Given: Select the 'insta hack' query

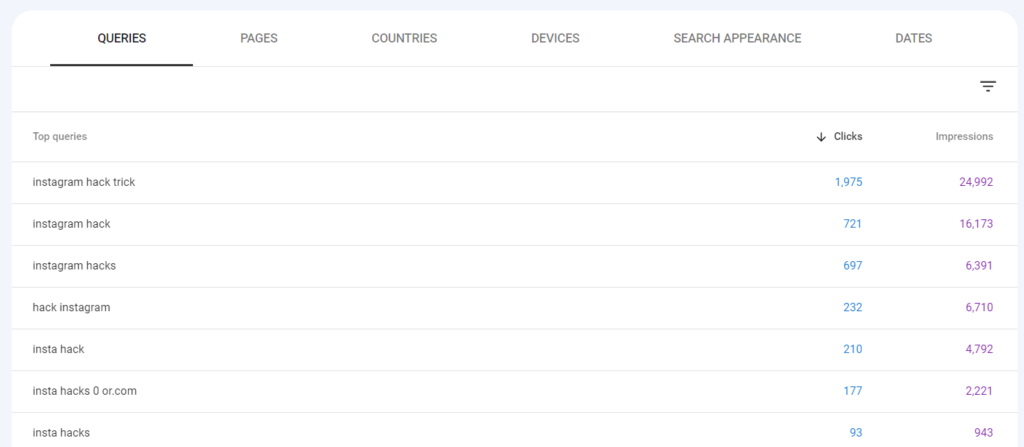Looking at the screenshot, I should pyautogui.click(x=58, y=350).
